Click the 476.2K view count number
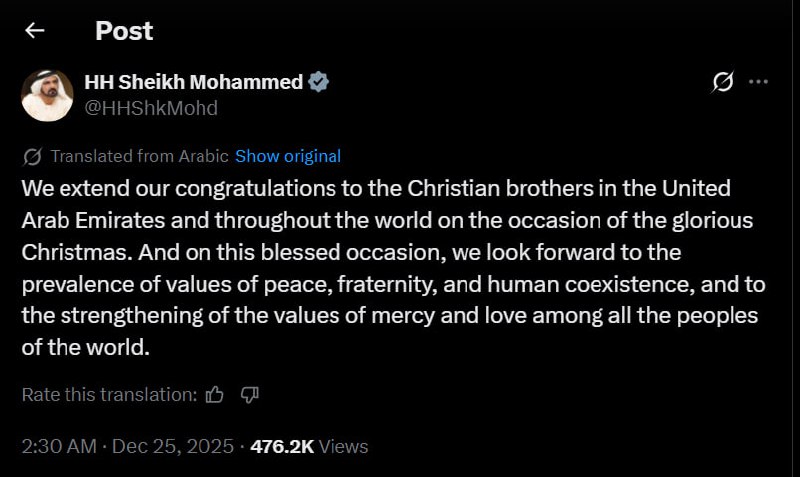 tap(283, 446)
